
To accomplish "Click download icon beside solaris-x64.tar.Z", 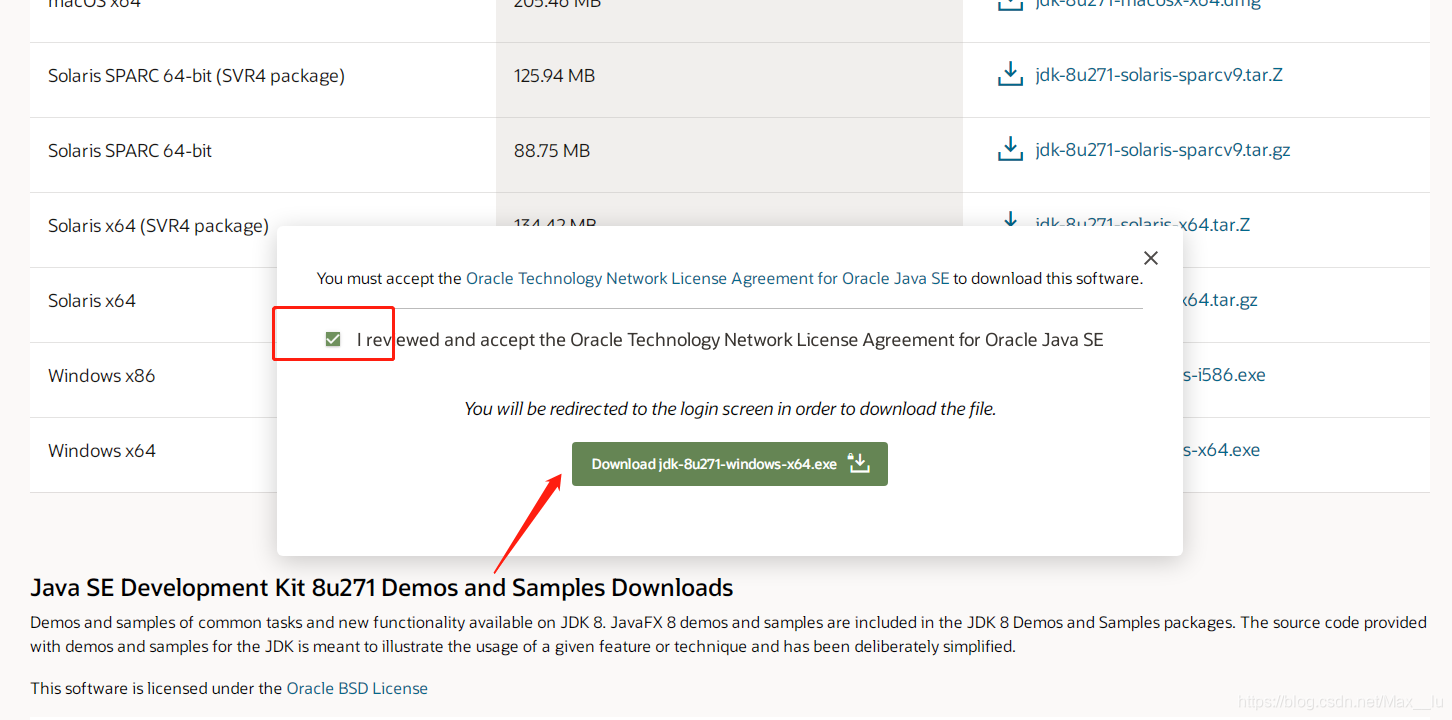I will [1010, 219].
